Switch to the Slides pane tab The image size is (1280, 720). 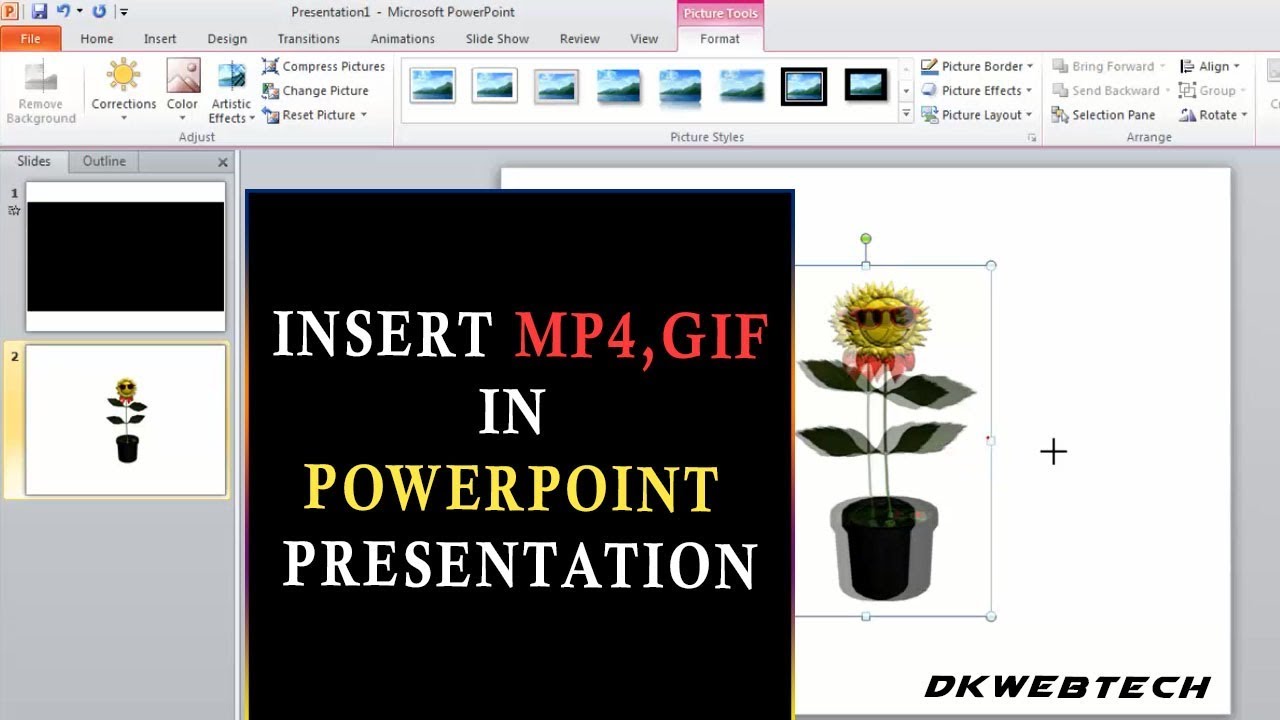(x=34, y=161)
